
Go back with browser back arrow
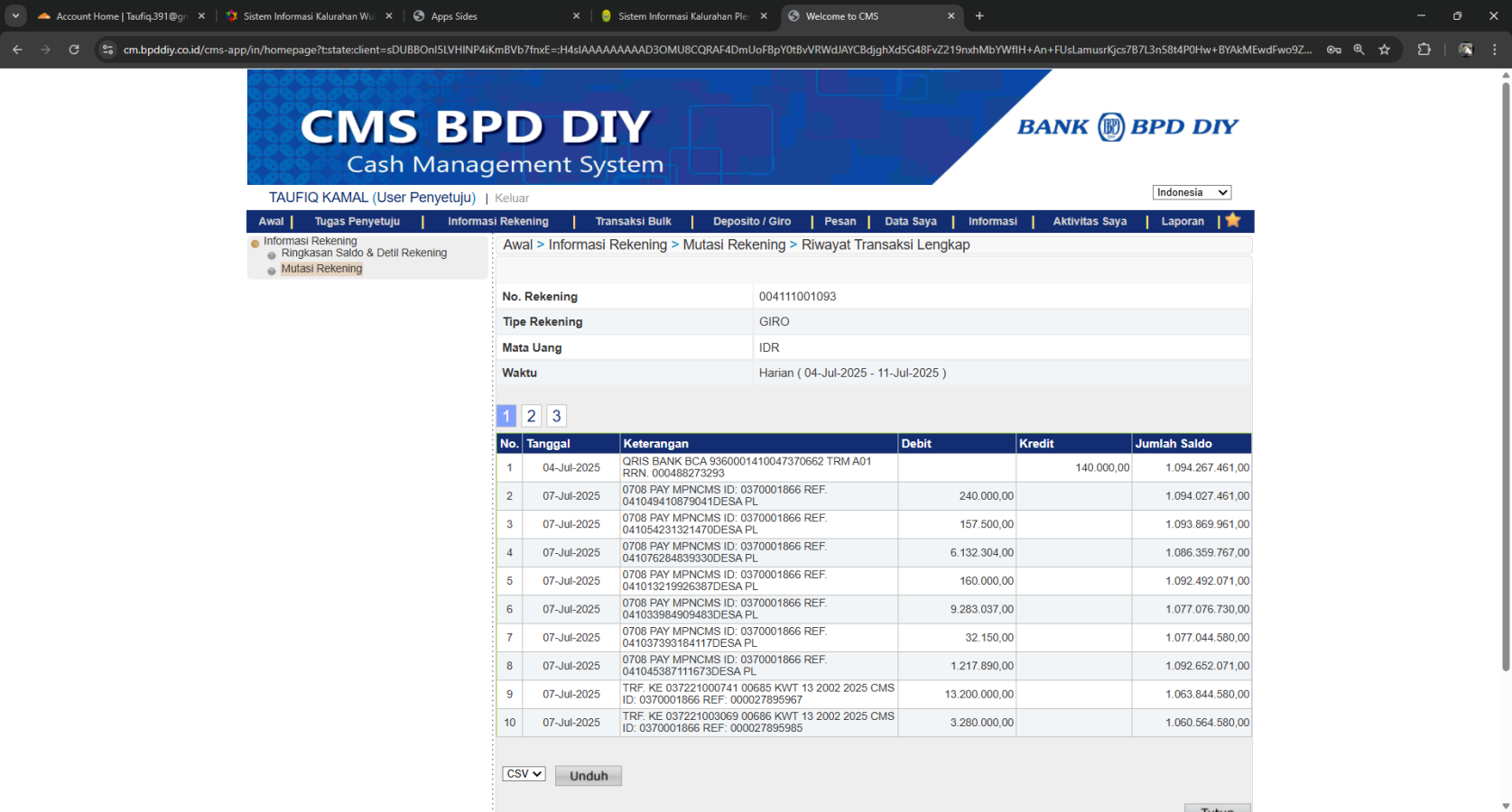(17, 50)
